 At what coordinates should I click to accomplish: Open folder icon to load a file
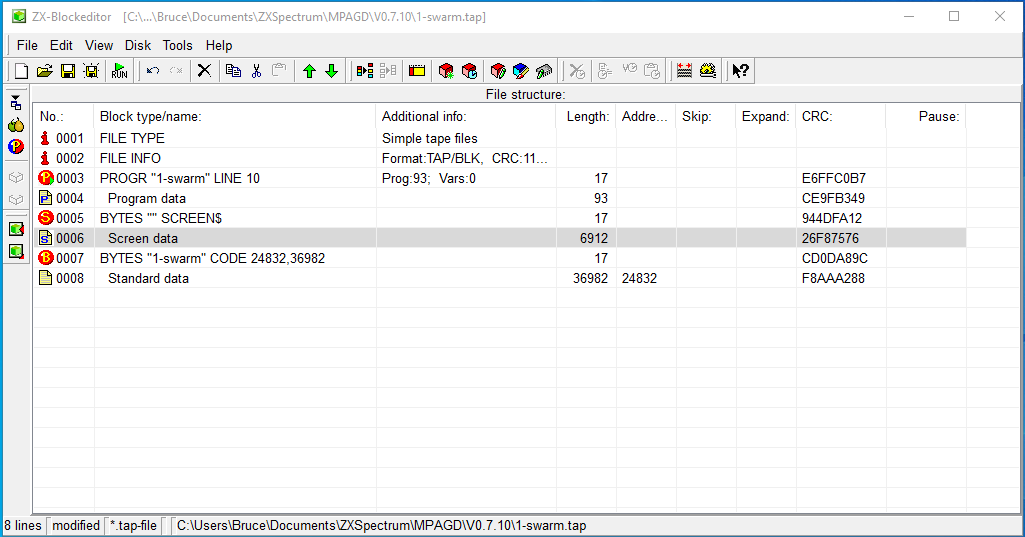tap(44, 71)
